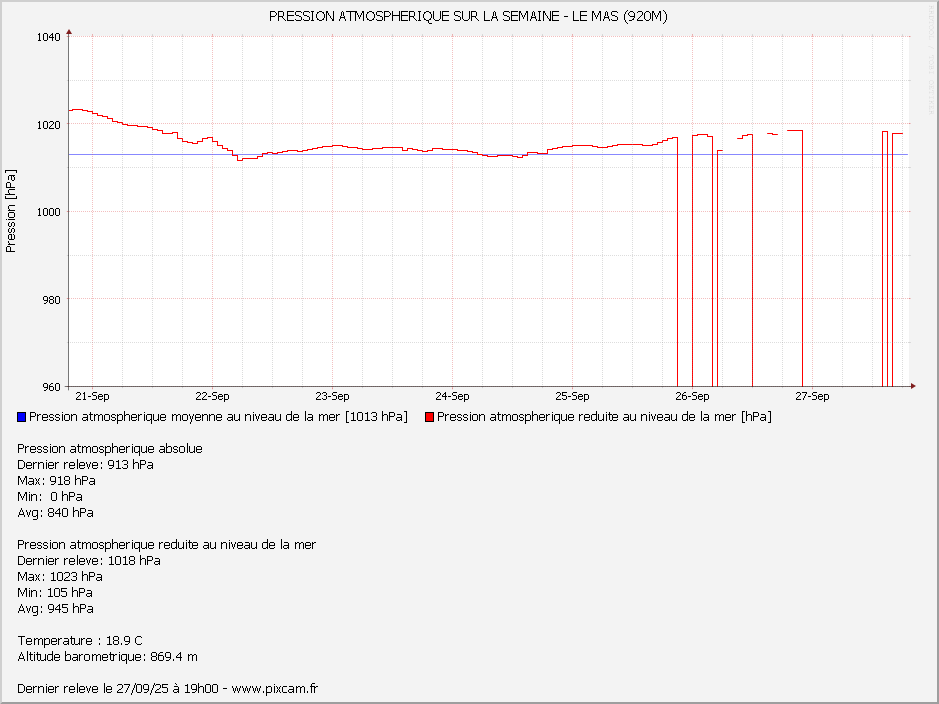Viewport: 939px width, 704px height.
Task: Click the red arrowhead at the x-axis right end
Action: [912, 386]
